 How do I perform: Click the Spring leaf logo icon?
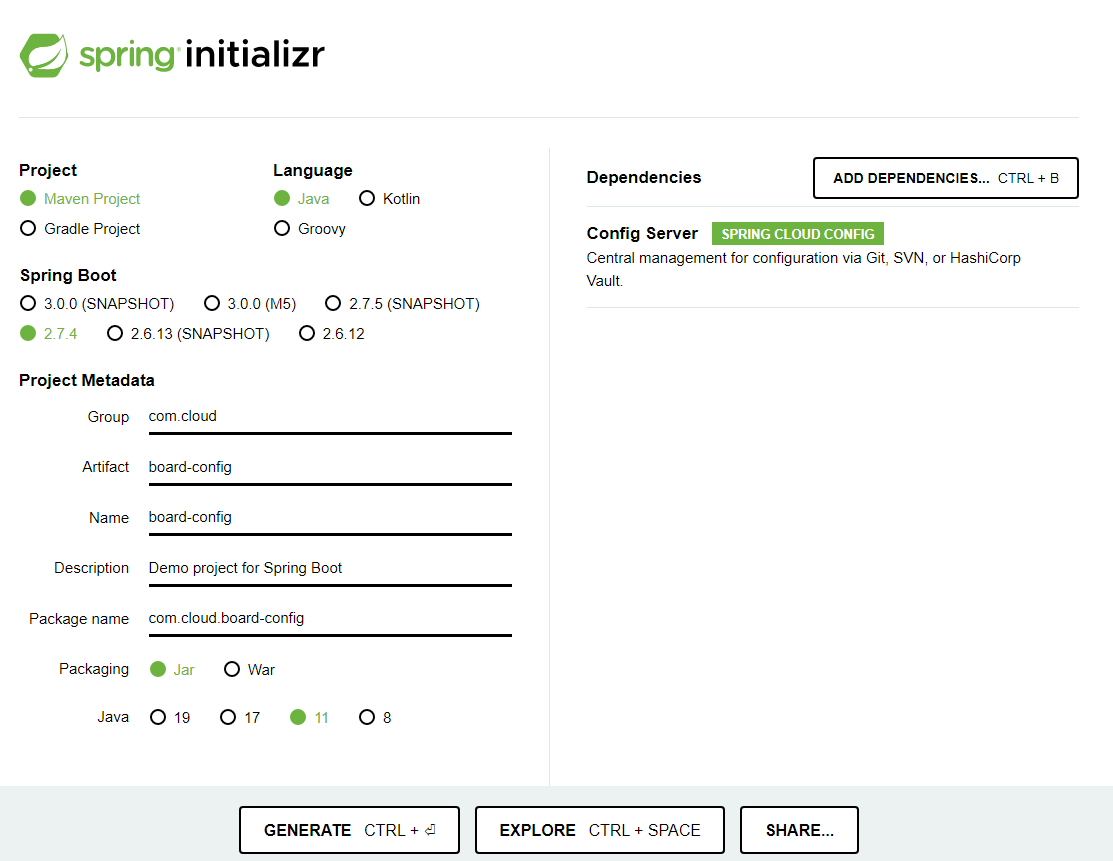tap(44, 55)
